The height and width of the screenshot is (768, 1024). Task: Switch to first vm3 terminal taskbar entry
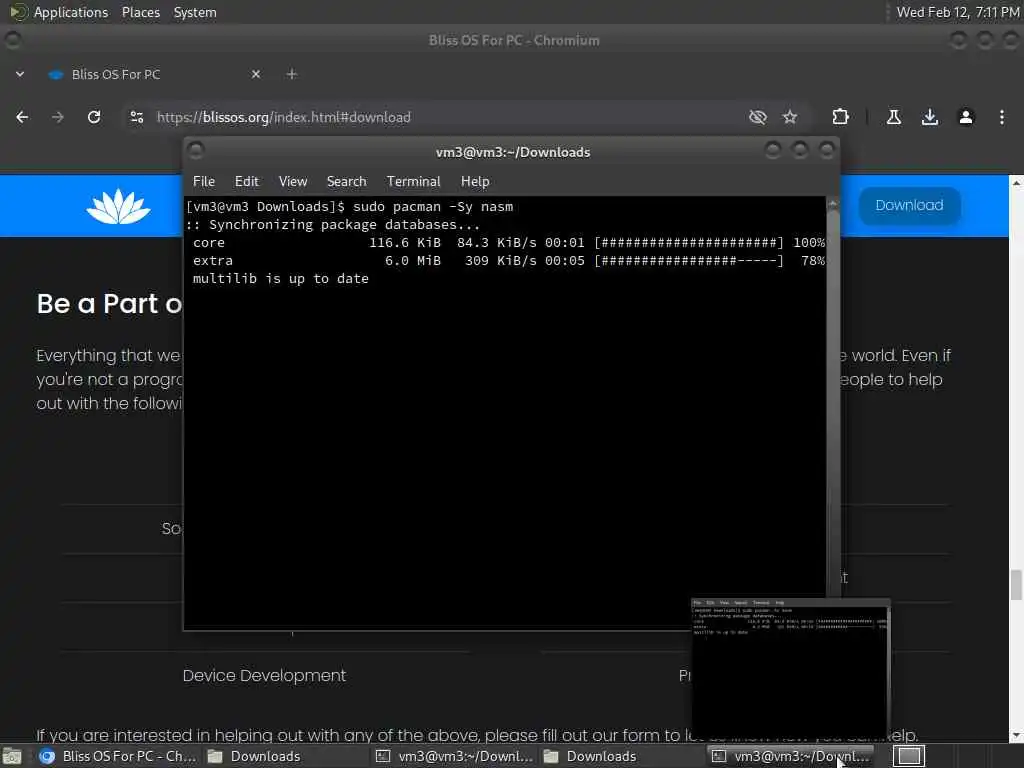coord(455,756)
